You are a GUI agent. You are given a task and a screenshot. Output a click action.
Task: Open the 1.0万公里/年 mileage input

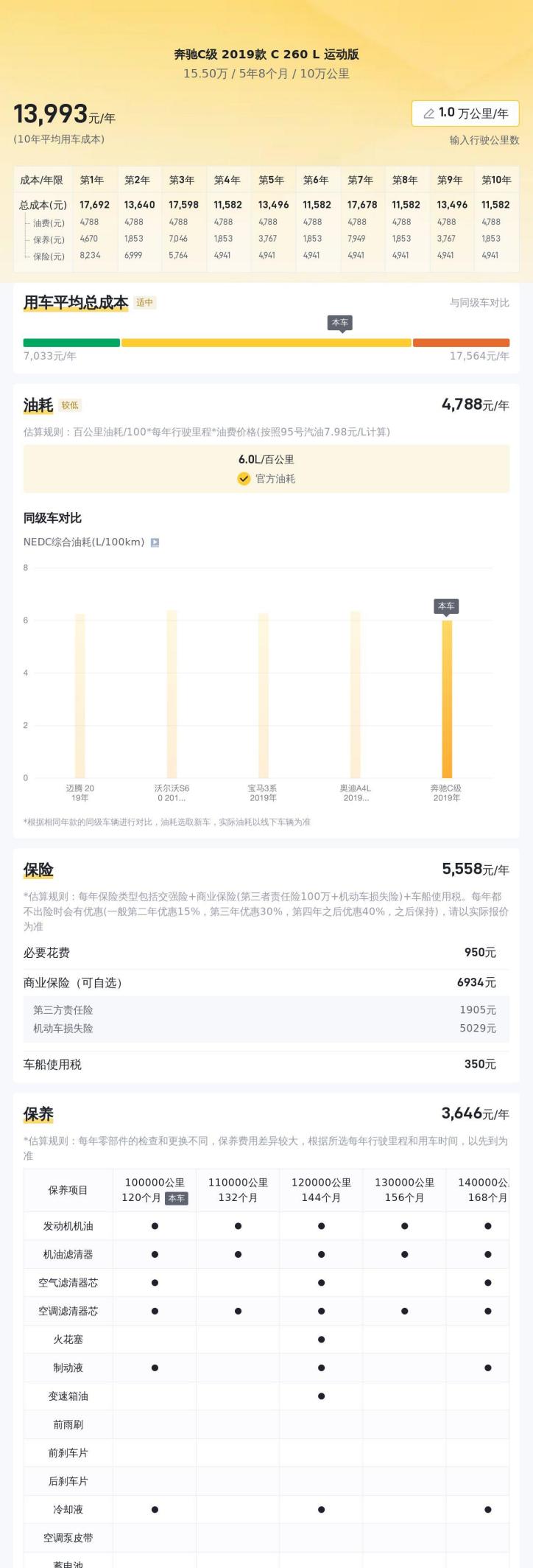pyautogui.click(x=465, y=113)
